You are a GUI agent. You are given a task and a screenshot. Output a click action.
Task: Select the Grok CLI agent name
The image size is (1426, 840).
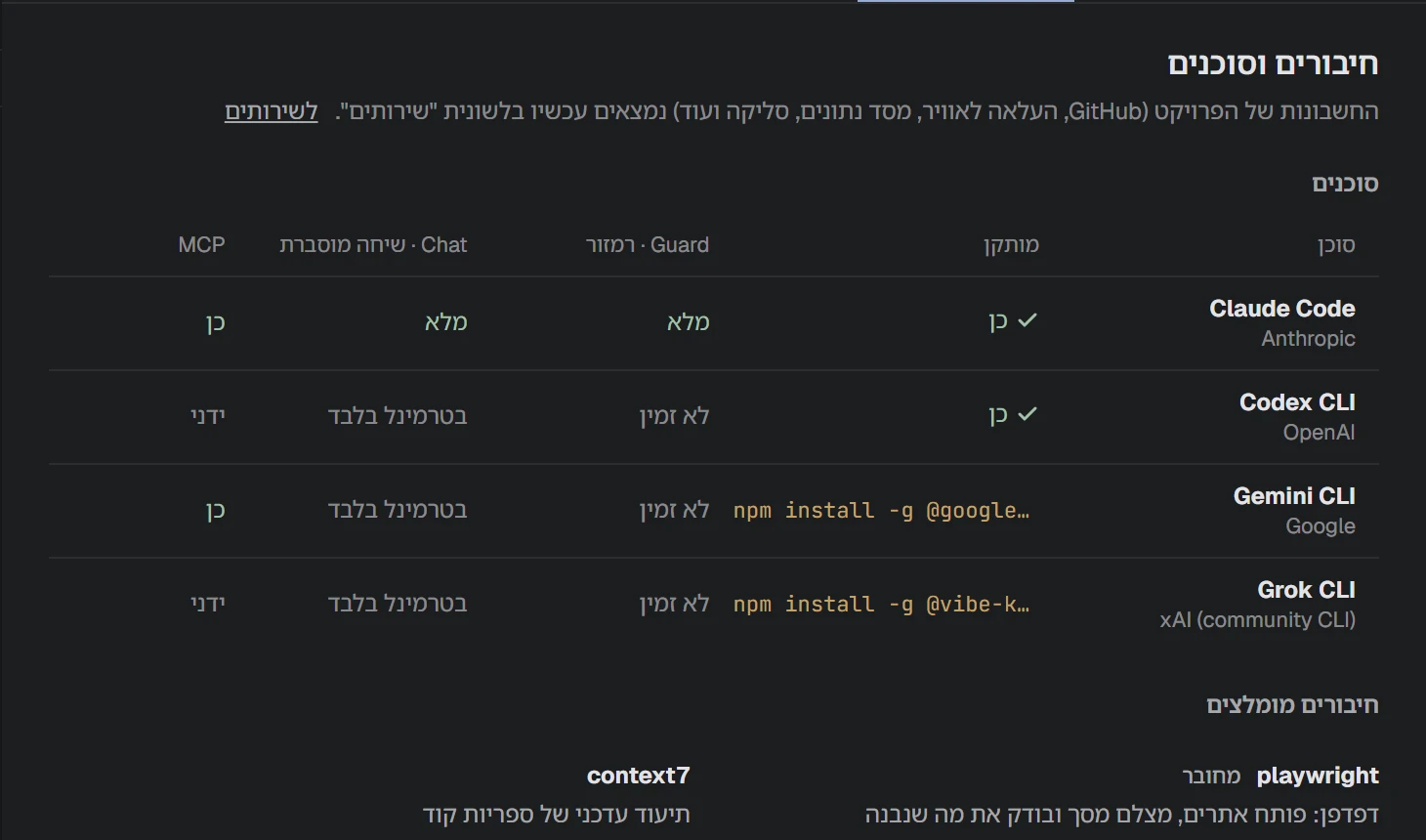pos(1306,590)
